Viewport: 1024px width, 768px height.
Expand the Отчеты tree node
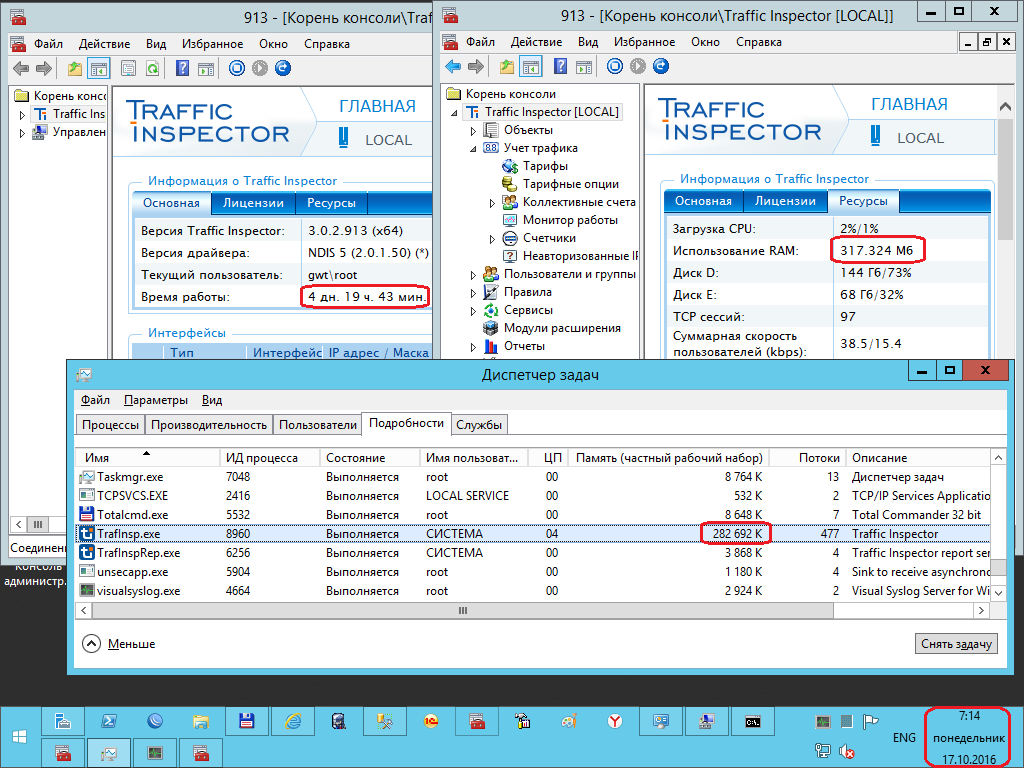coord(473,347)
